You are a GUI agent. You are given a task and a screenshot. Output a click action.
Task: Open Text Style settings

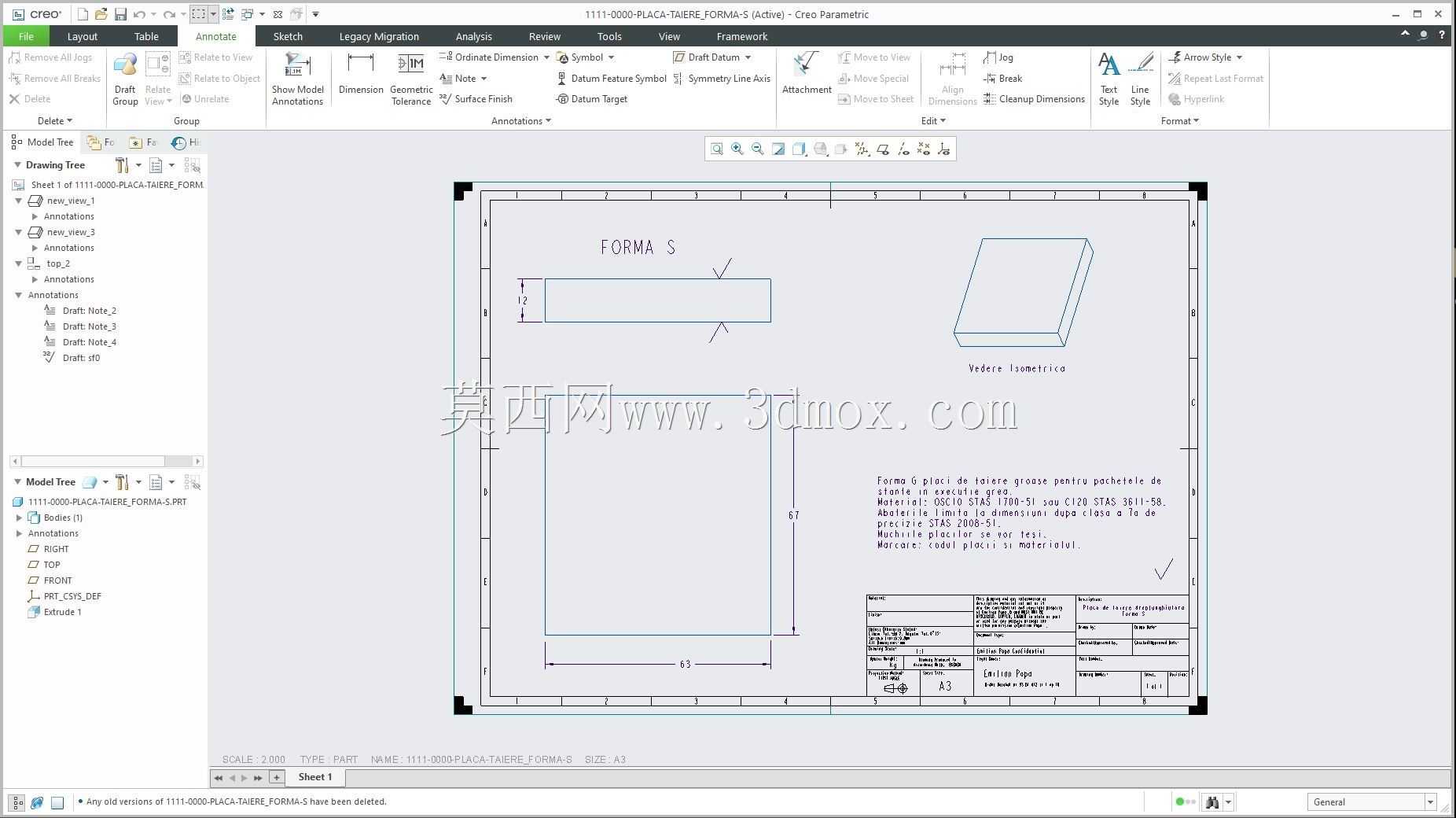1109,78
